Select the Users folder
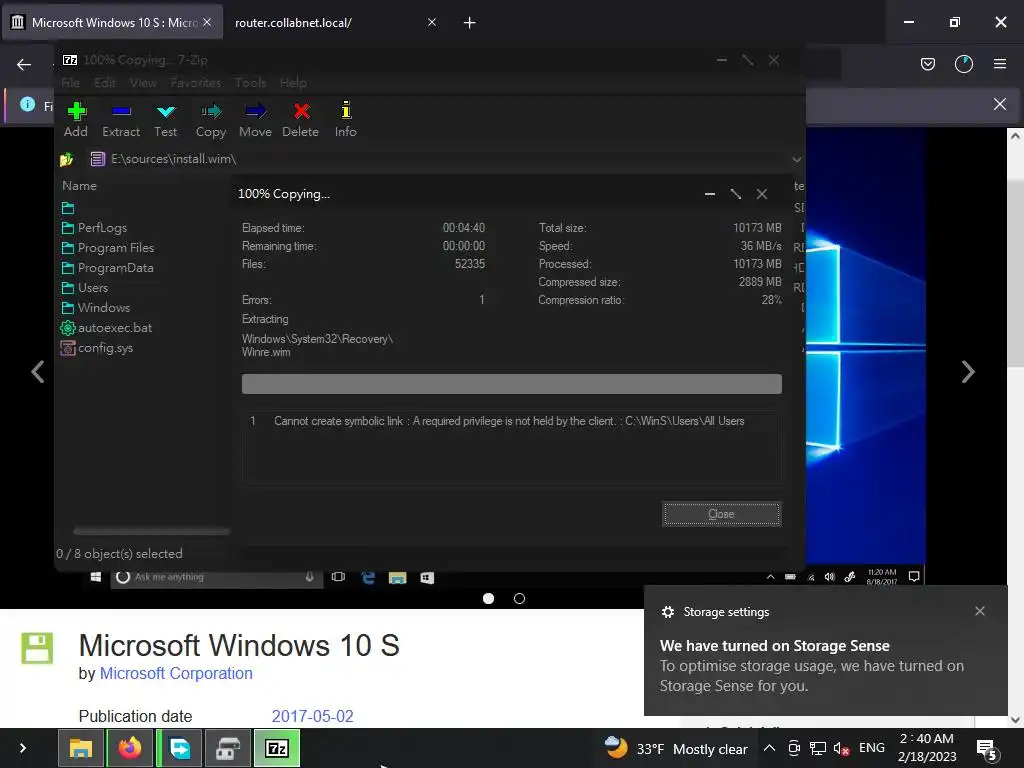 [x=85, y=288]
